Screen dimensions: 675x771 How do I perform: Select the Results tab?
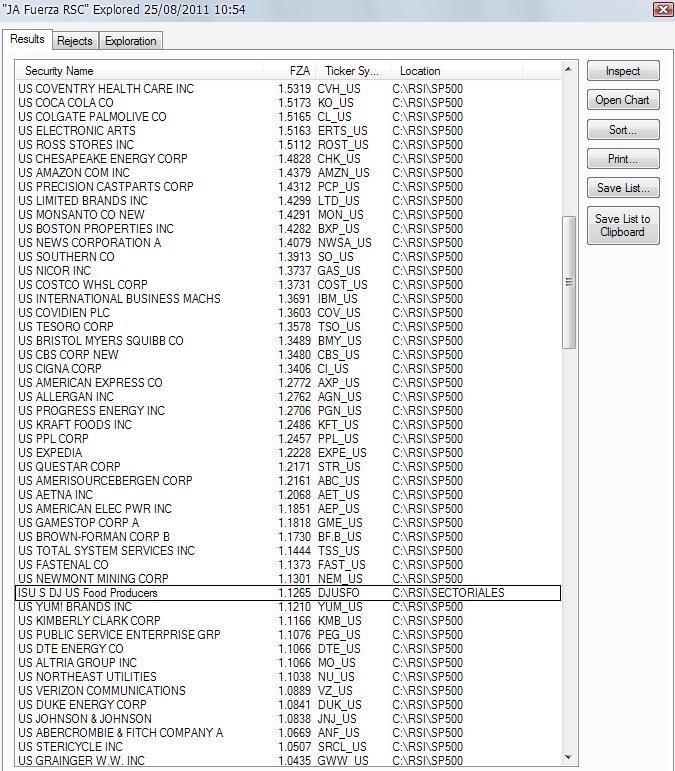(27, 39)
